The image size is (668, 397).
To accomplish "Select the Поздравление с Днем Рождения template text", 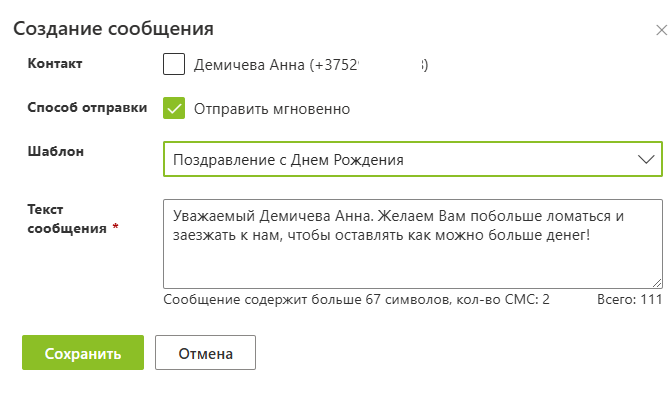I will [288, 160].
